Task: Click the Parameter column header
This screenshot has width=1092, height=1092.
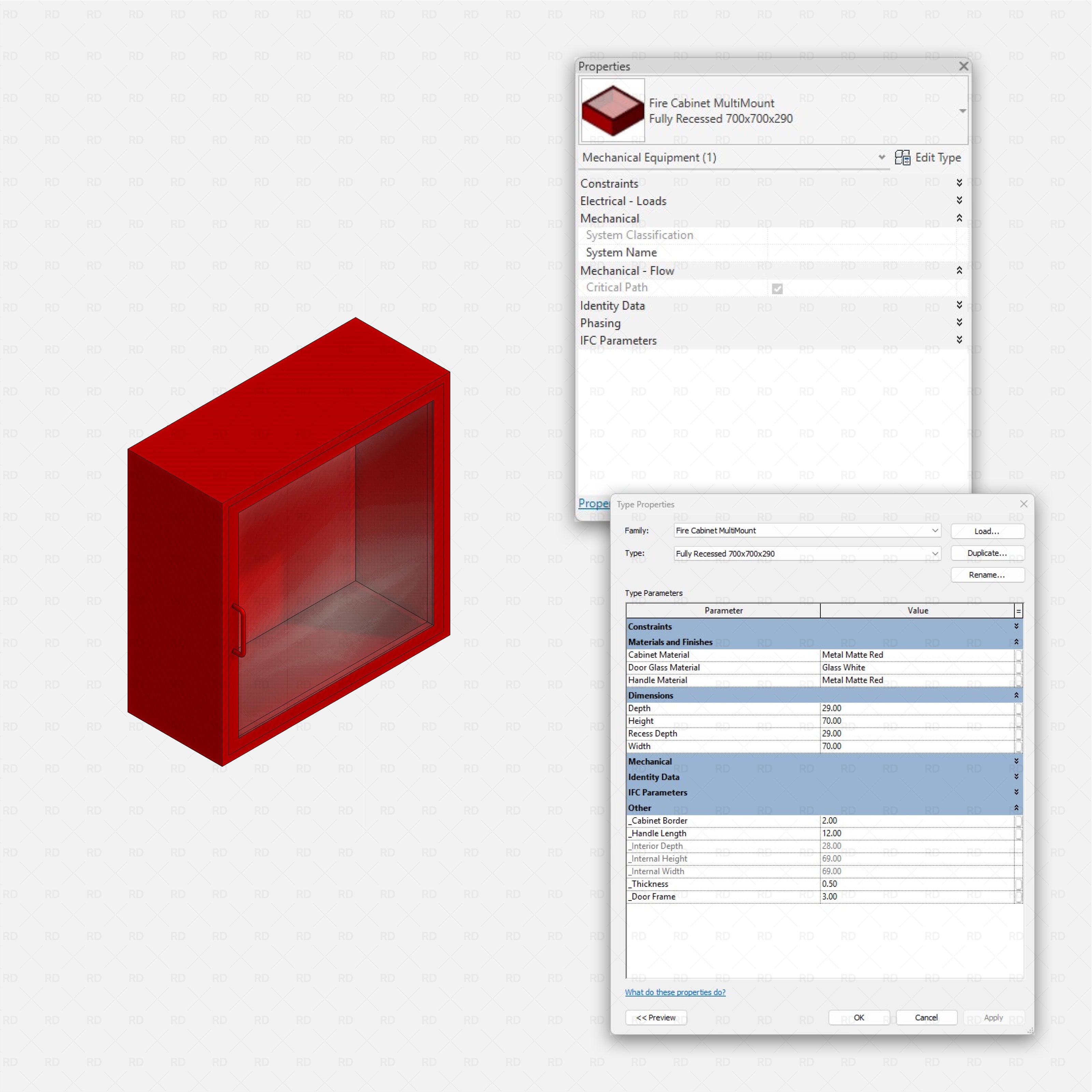Action: click(x=723, y=610)
